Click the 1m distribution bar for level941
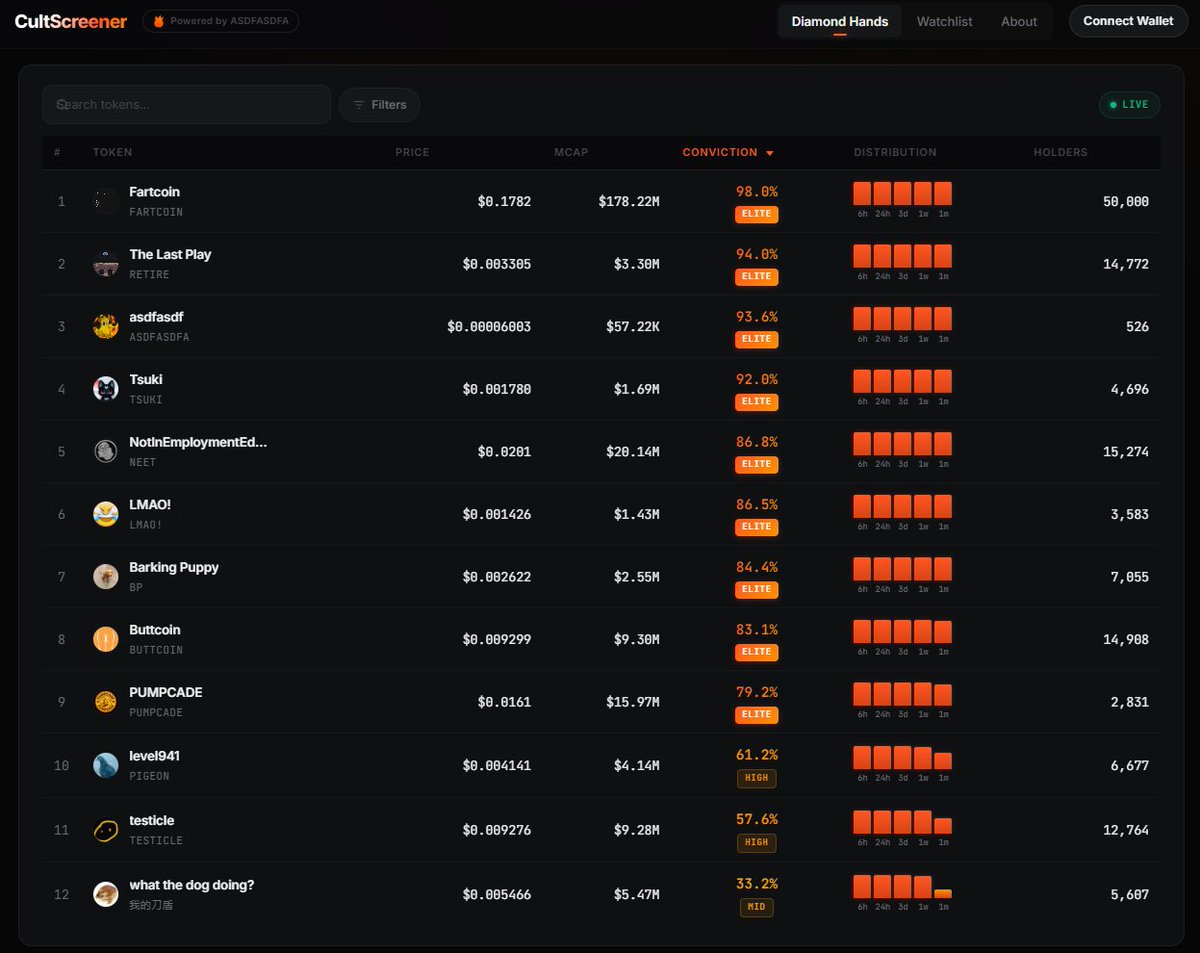The image size is (1200, 953). pos(943,761)
